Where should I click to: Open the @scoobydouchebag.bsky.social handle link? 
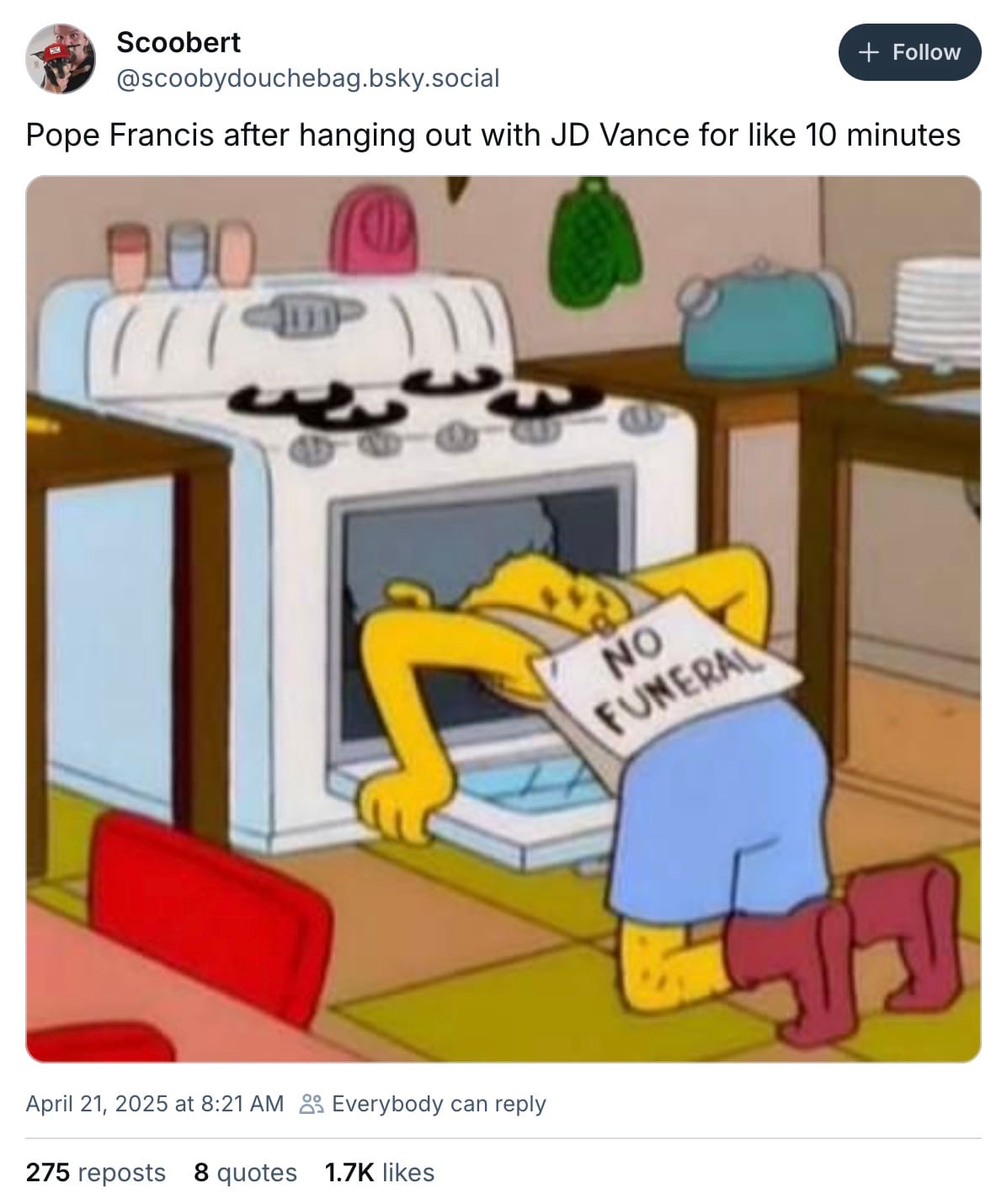coord(307,78)
